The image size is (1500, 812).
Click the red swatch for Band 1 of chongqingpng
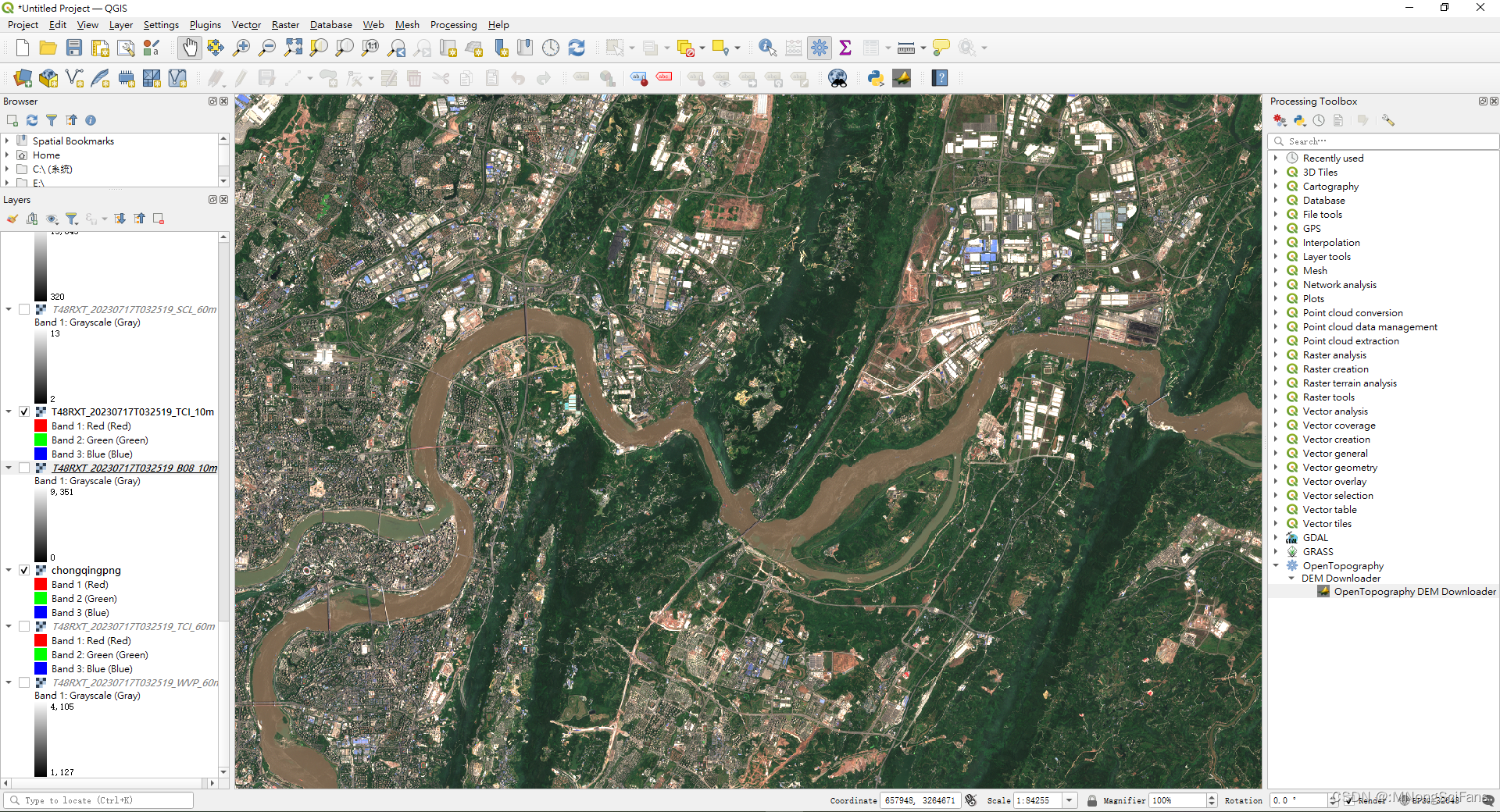39,584
